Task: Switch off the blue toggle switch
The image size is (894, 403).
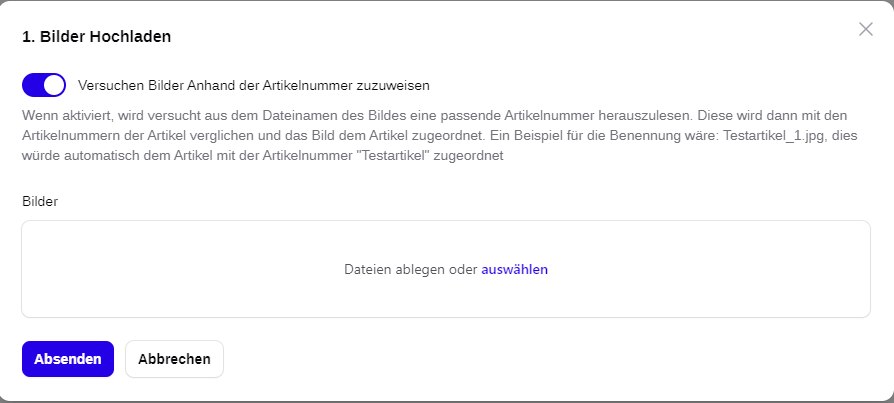Action: (x=44, y=85)
